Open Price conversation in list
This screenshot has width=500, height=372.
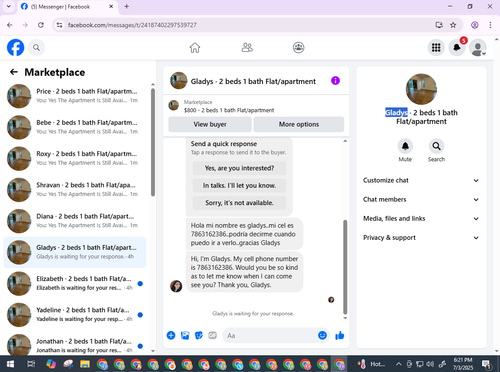[x=75, y=96]
